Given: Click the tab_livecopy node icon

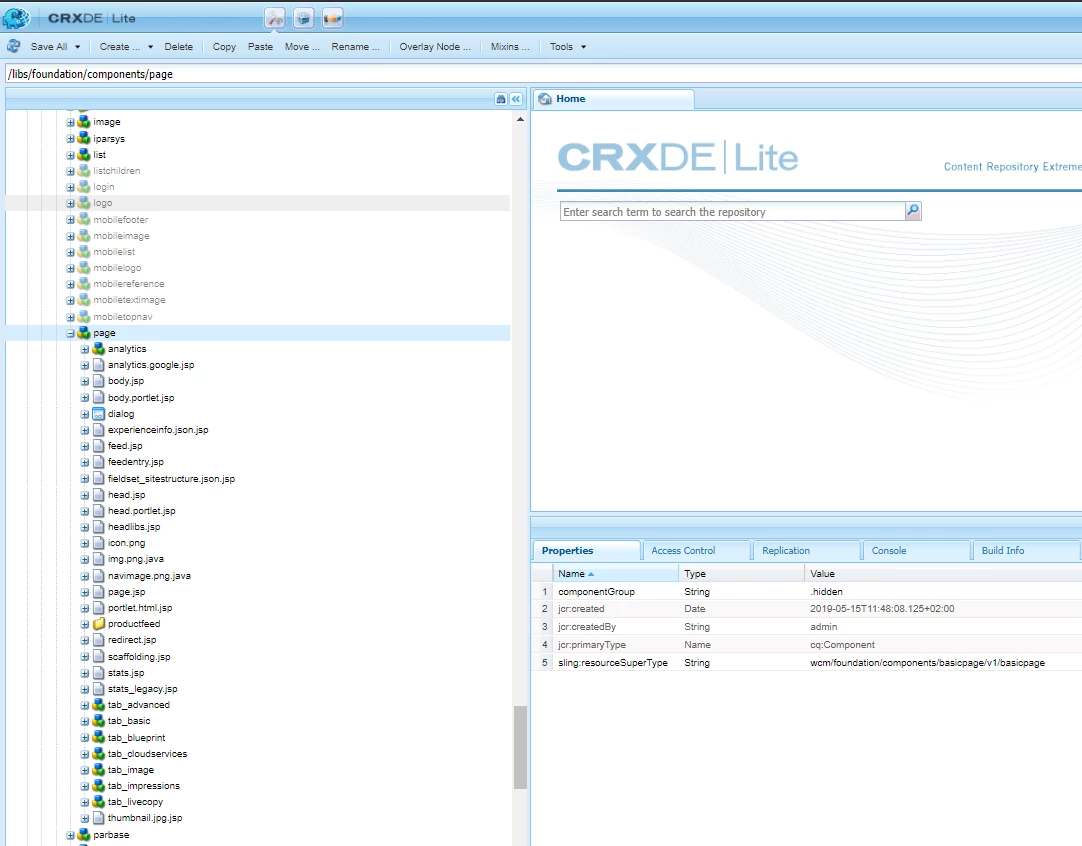Looking at the screenshot, I should coord(99,802).
